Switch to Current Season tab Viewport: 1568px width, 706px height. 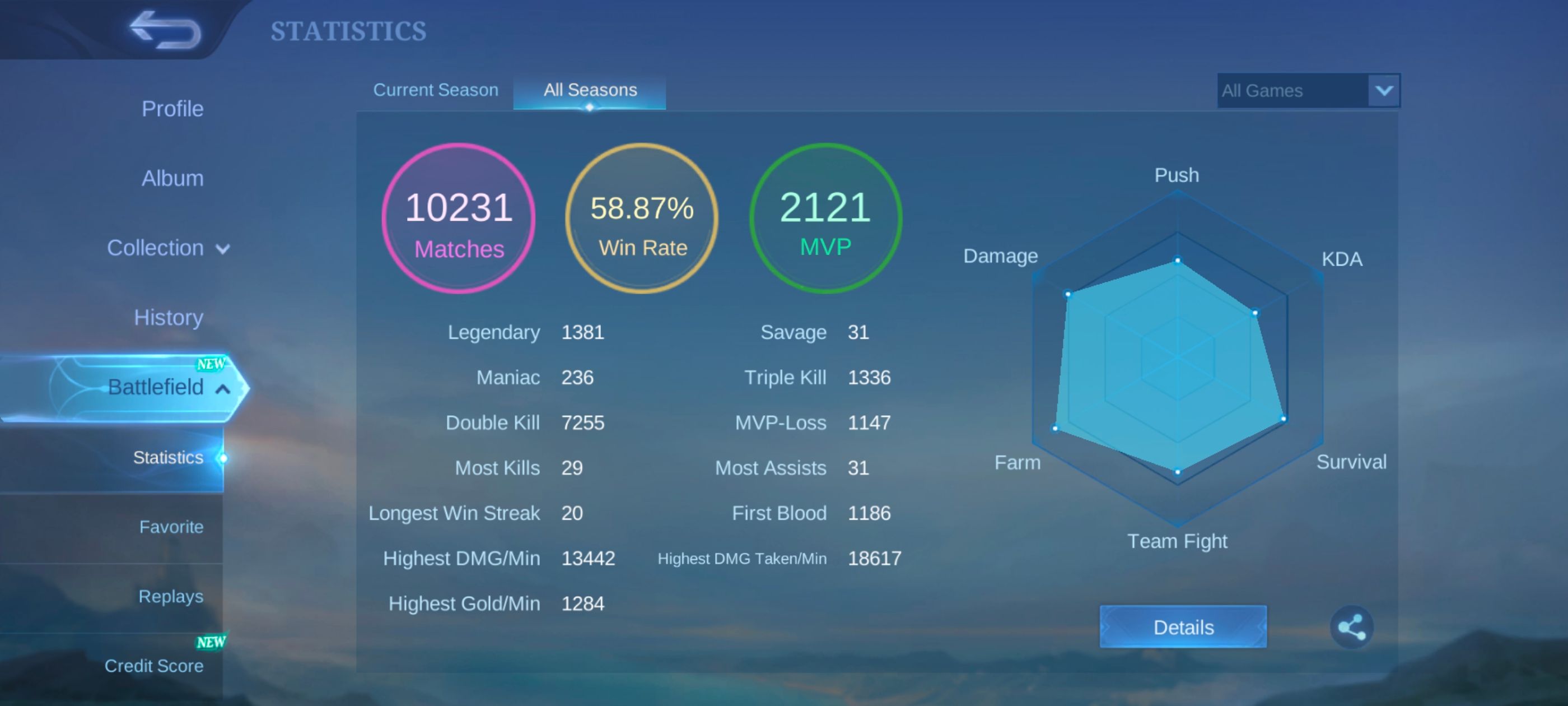click(x=435, y=90)
